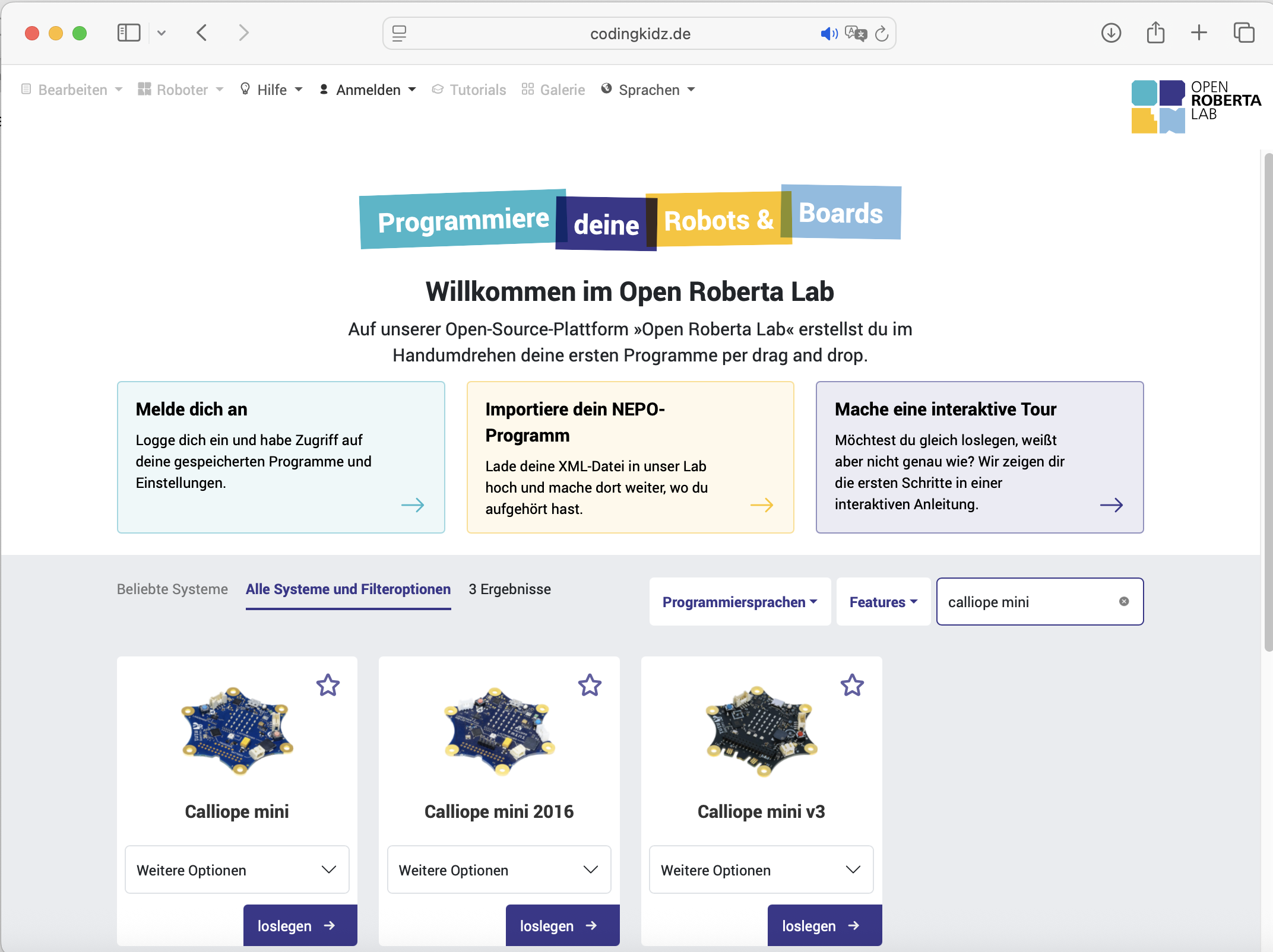Click the Share icon in Safari toolbar

[x=1155, y=32]
